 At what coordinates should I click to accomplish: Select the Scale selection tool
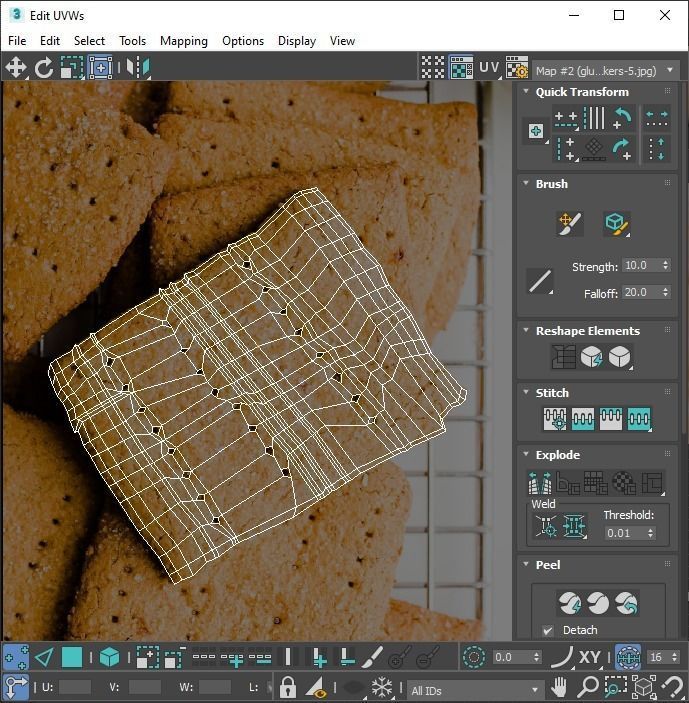click(72, 68)
